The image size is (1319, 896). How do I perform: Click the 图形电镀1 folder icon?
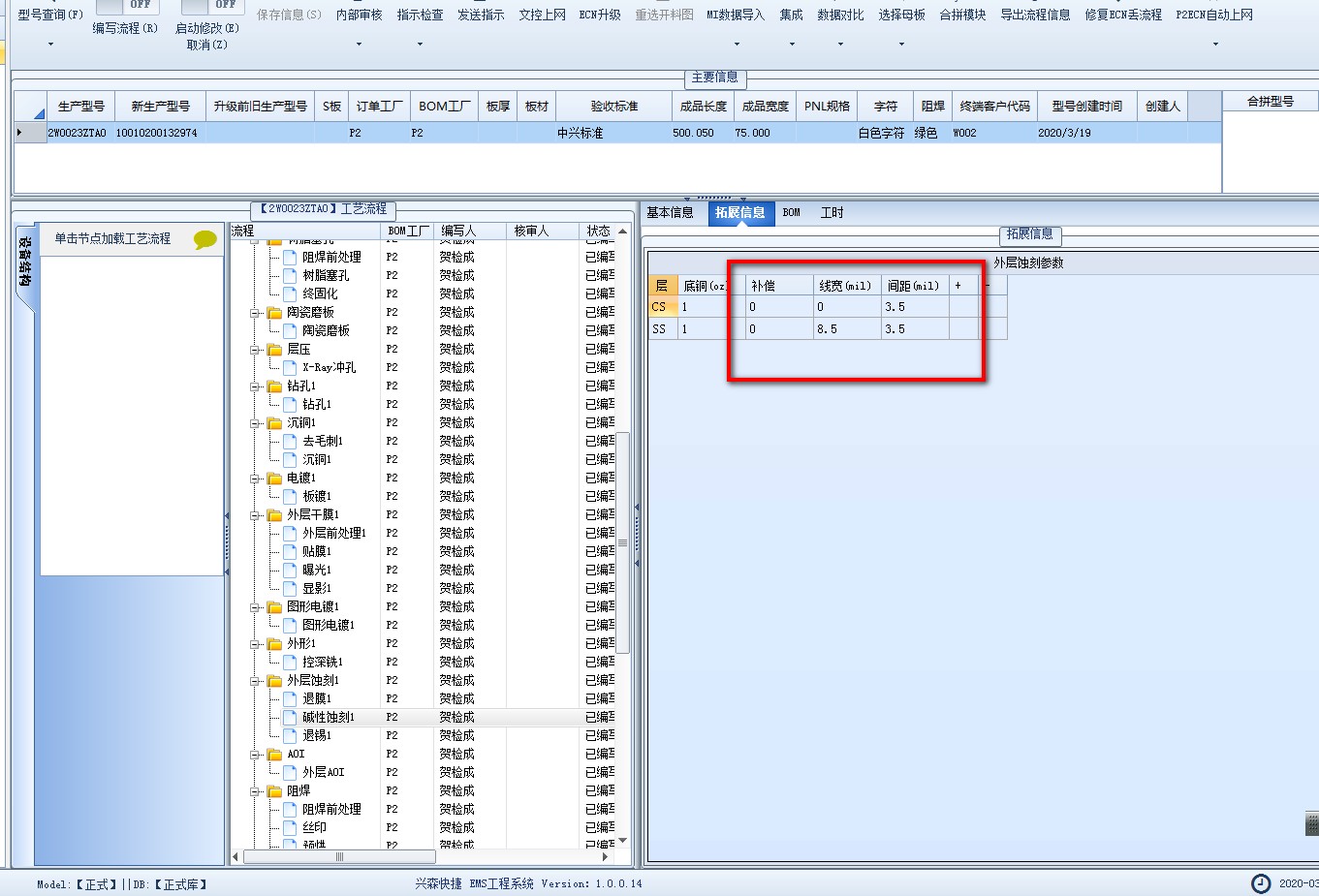(x=274, y=606)
